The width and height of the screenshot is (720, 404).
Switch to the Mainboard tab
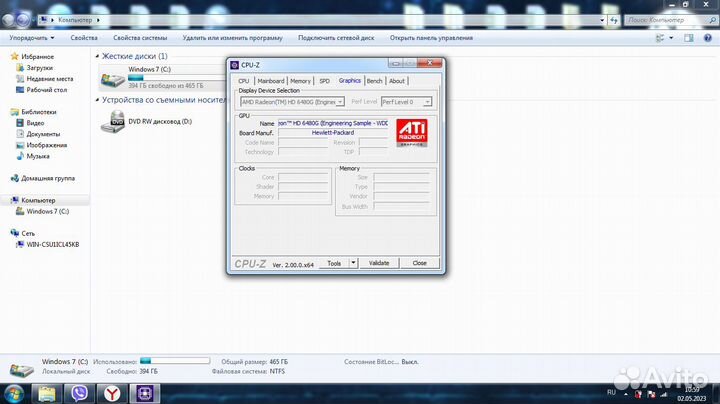tap(270, 81)
